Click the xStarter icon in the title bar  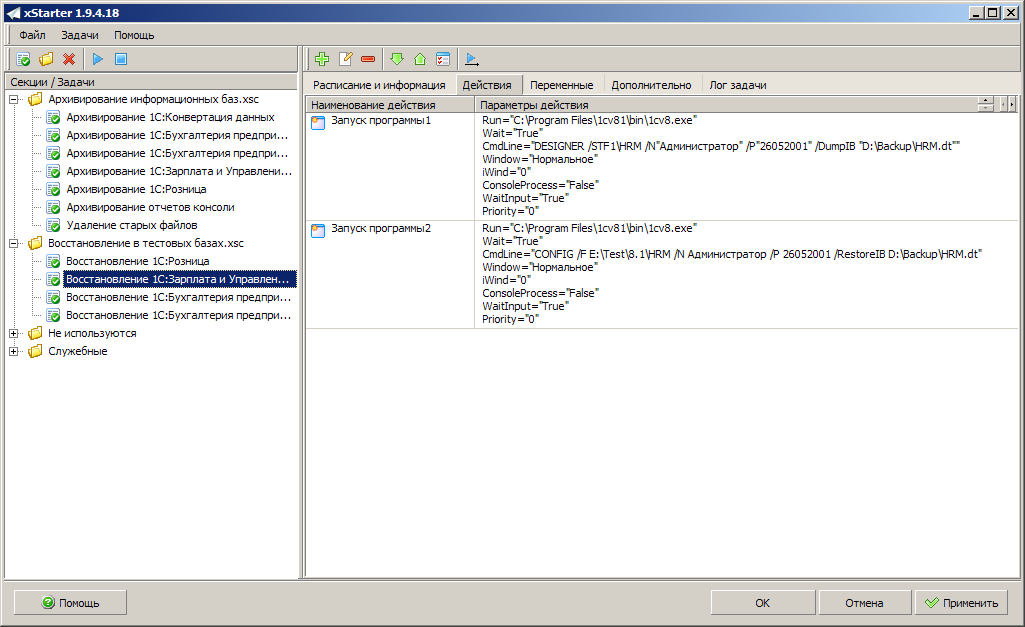point(13,13)
